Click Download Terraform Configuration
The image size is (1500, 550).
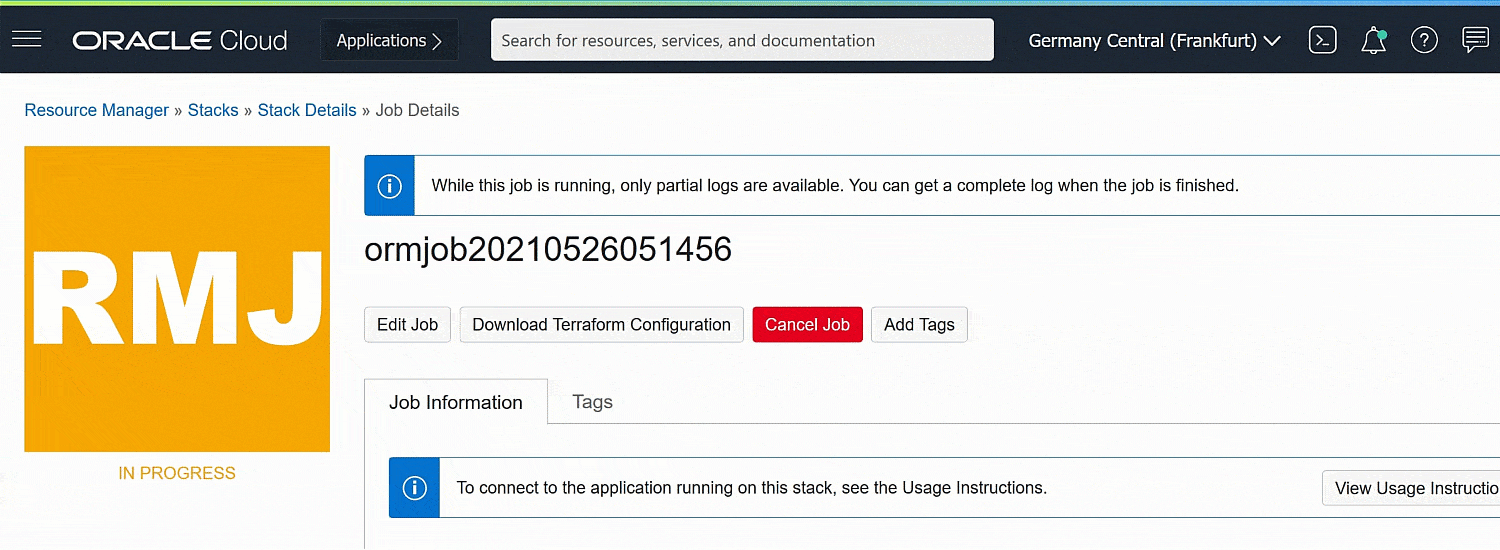tap(601, 325)
